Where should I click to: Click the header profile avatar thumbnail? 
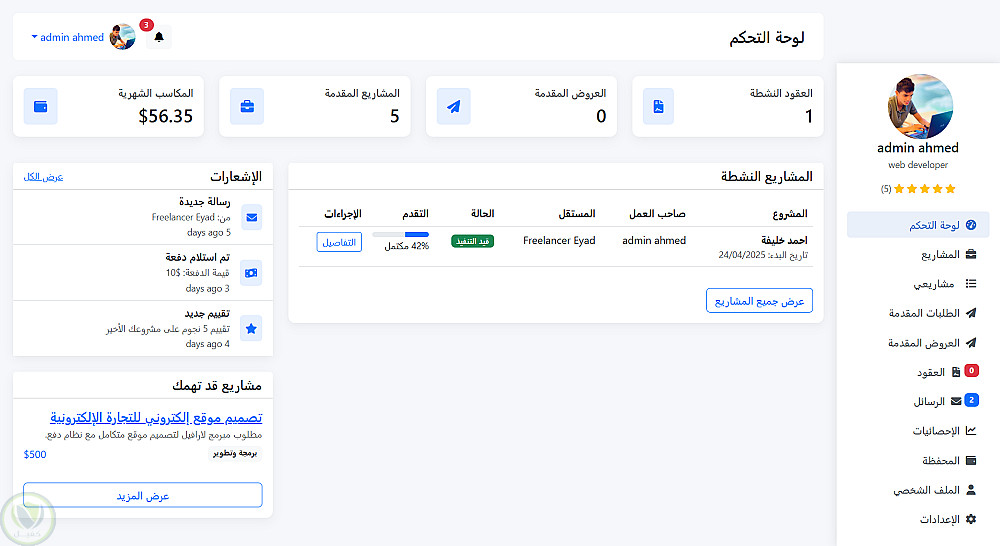[122, 37]
